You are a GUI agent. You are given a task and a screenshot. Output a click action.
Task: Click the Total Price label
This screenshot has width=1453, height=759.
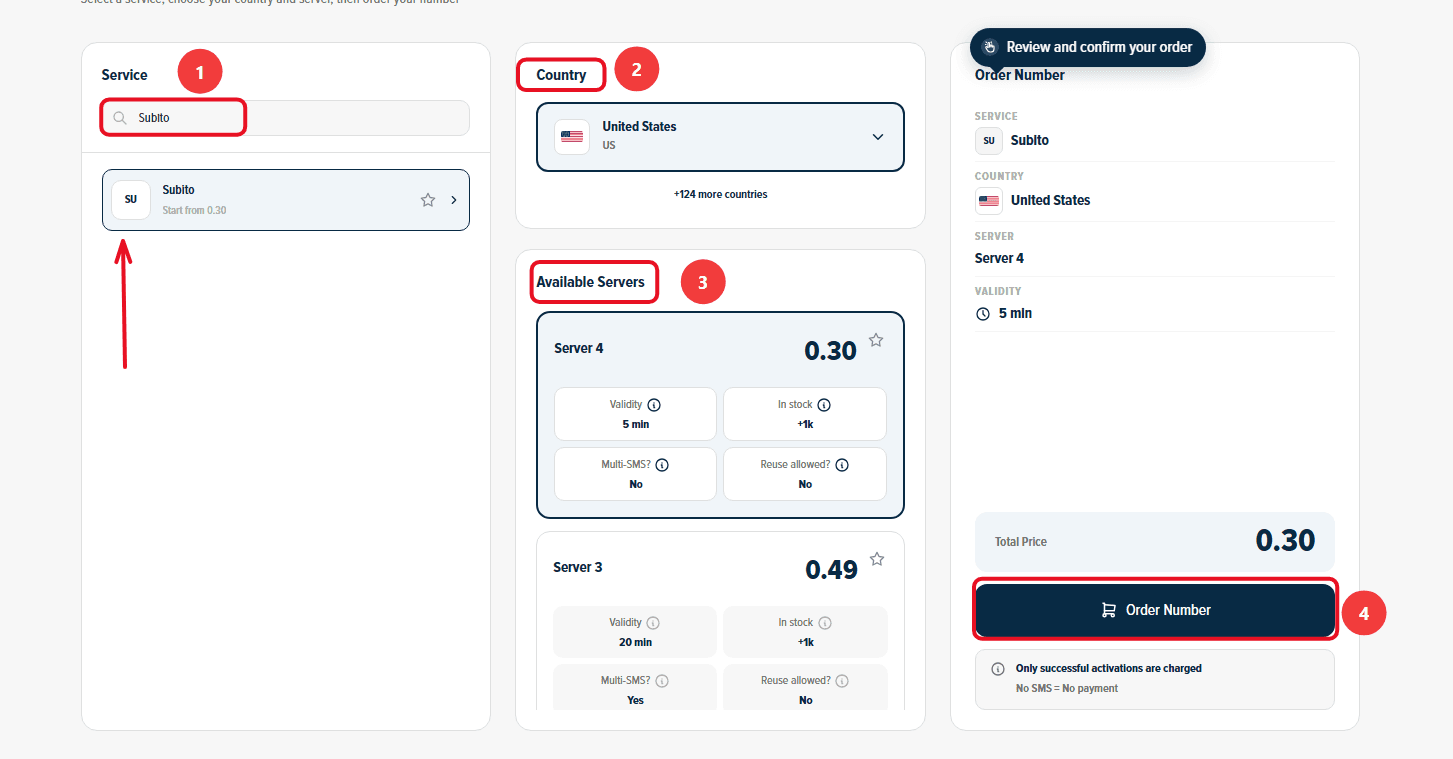point(1021,542)
